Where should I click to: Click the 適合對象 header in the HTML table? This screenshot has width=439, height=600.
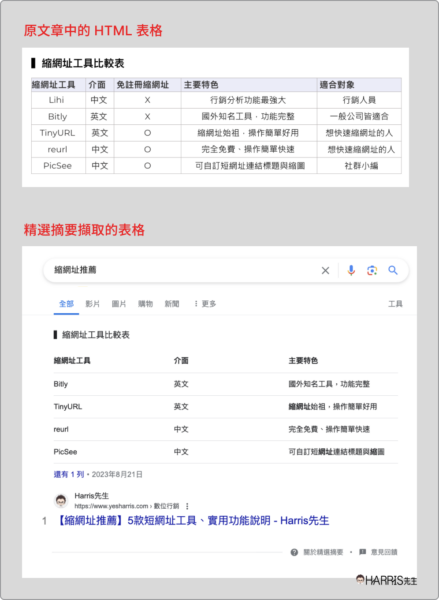tap(359, 85)
